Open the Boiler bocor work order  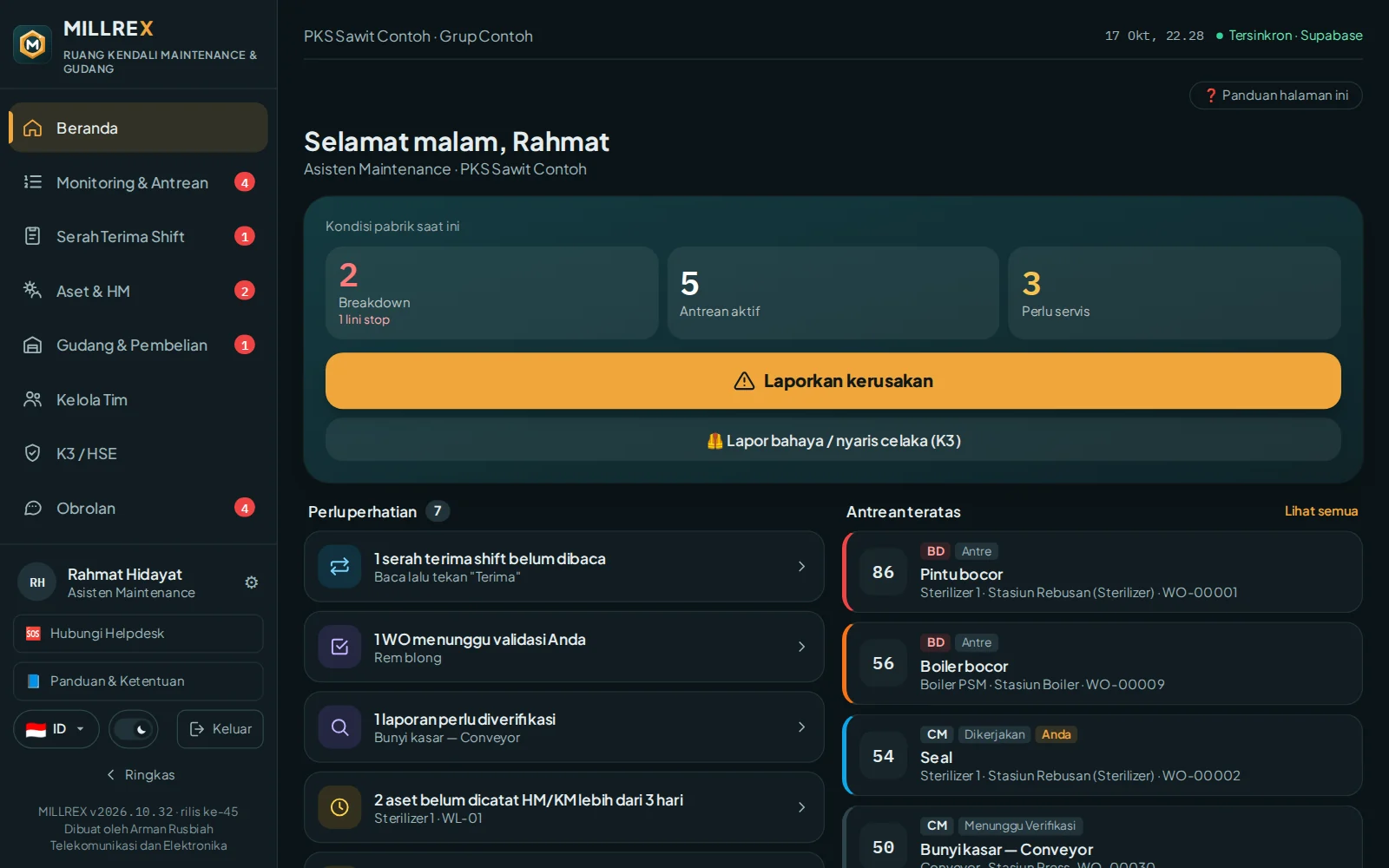(1103, 663)
